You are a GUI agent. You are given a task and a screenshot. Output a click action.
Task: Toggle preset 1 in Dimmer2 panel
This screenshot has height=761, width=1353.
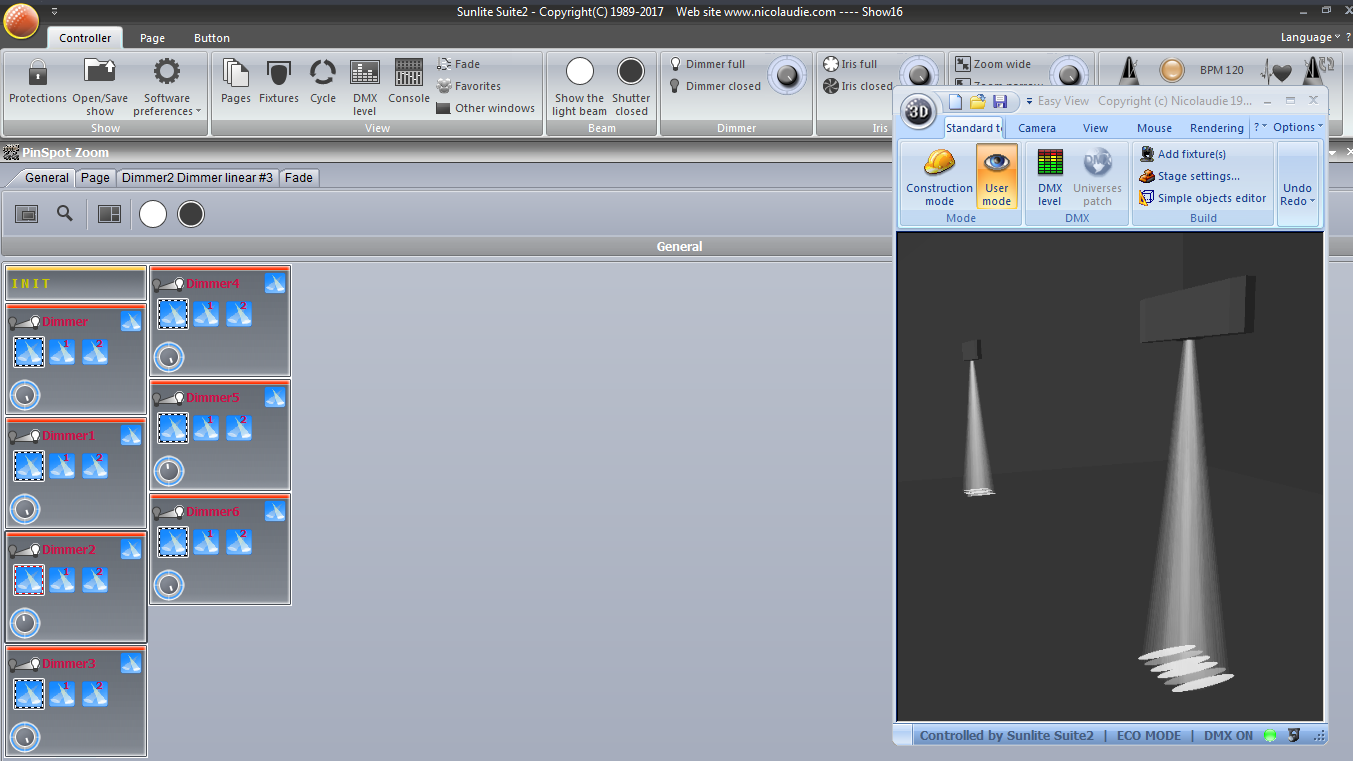click(x=63, y=579)
